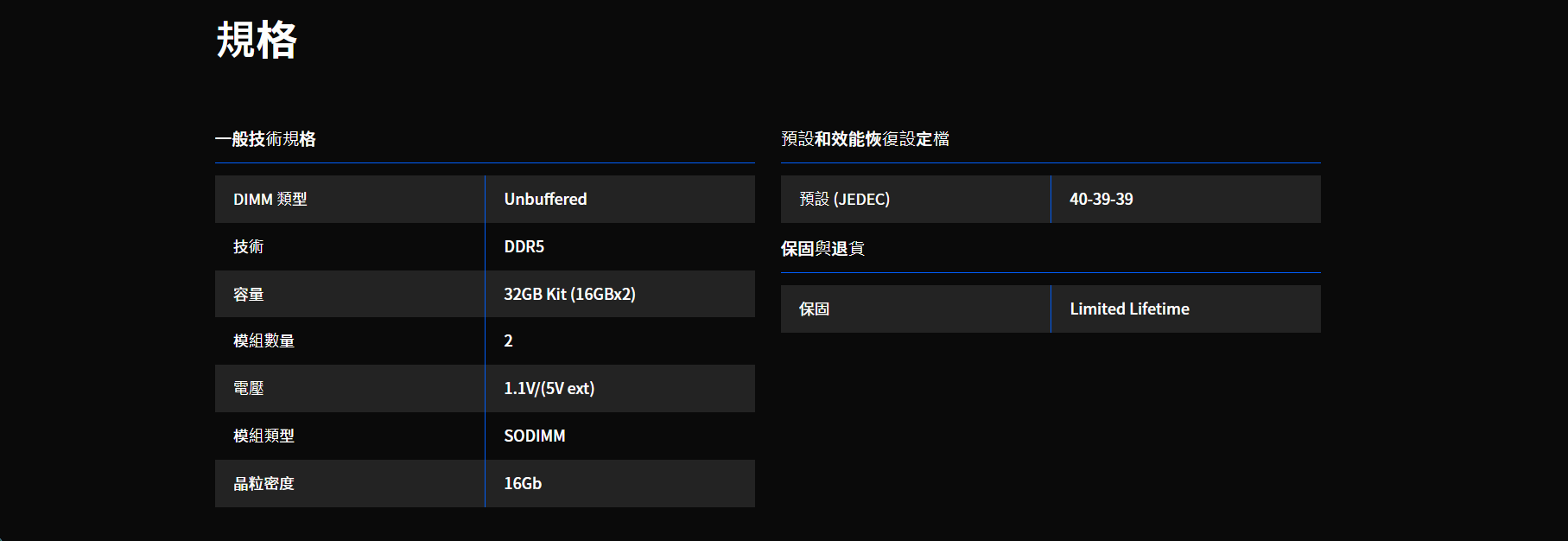Select the 40-39-39 timing value
This screenshot has width=1568, height=541.
pos(1101,200)
